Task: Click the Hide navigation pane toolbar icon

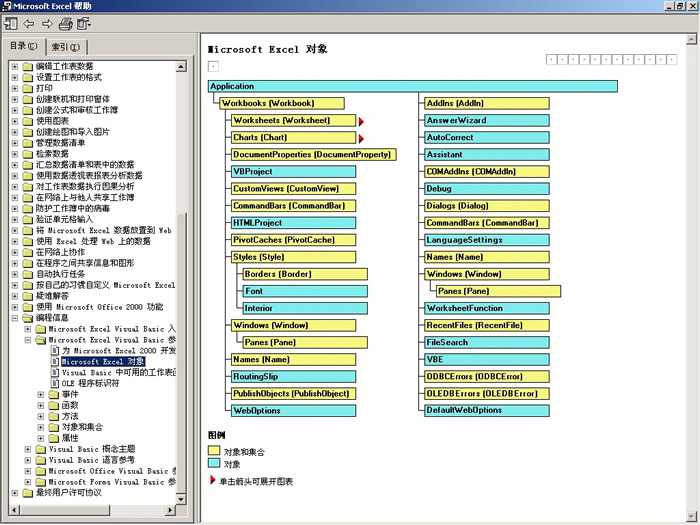Action: 10,23
